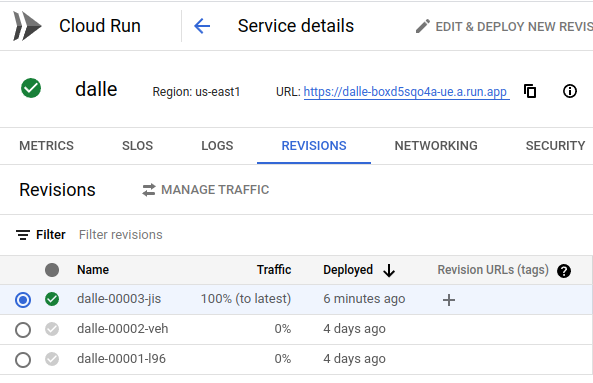The width and height of the screenshot is (593, 383).
Task: Open the URL info icon
Action: click(570, 91)
